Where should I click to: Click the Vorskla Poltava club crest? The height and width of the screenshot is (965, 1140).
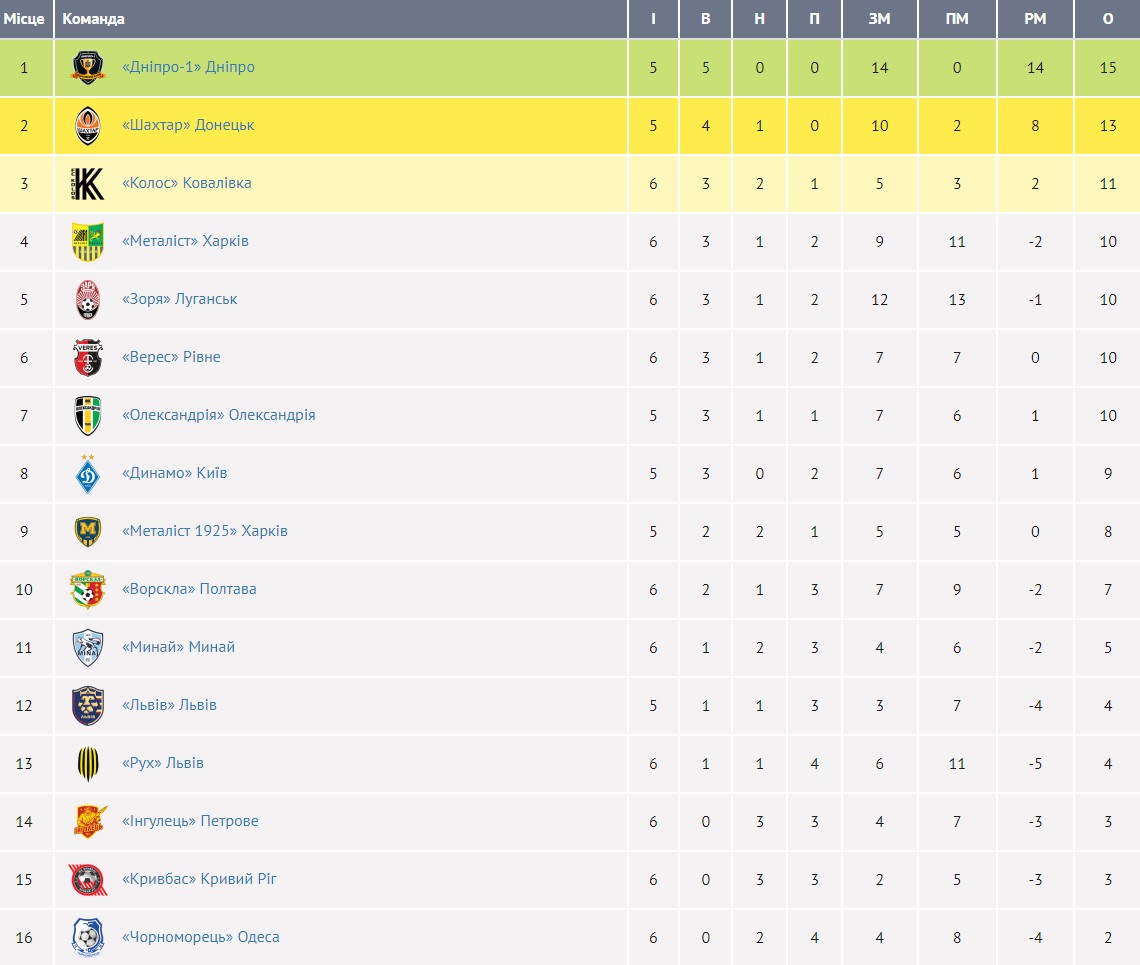coord(88,590)
